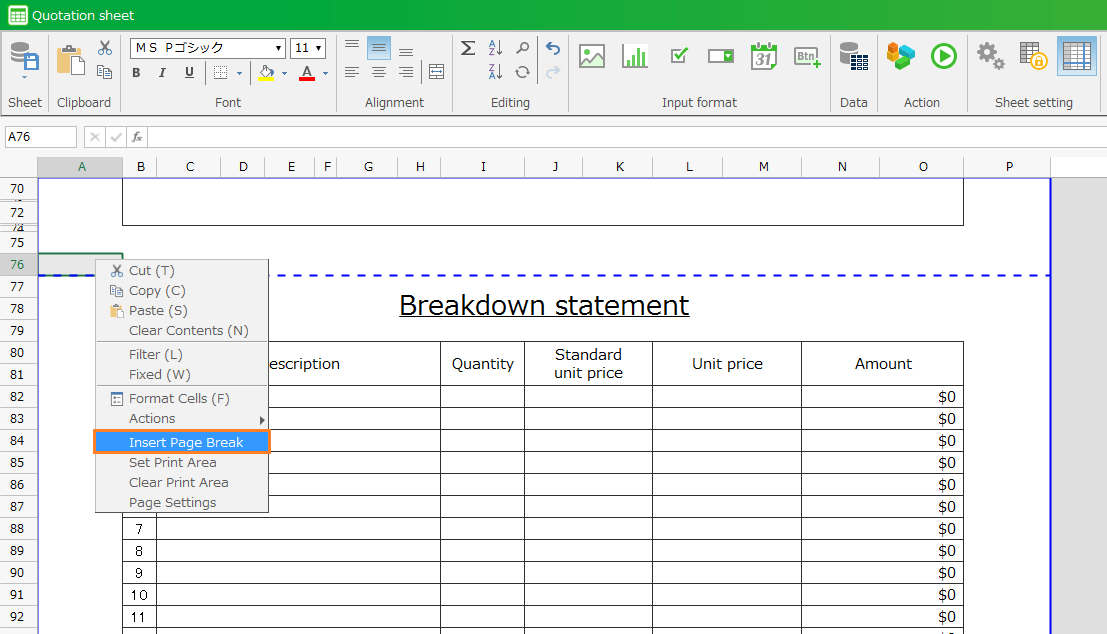Toggle underline formatting
The height and width of the screenshot is (634, 1107).
(x=189, y=73)
